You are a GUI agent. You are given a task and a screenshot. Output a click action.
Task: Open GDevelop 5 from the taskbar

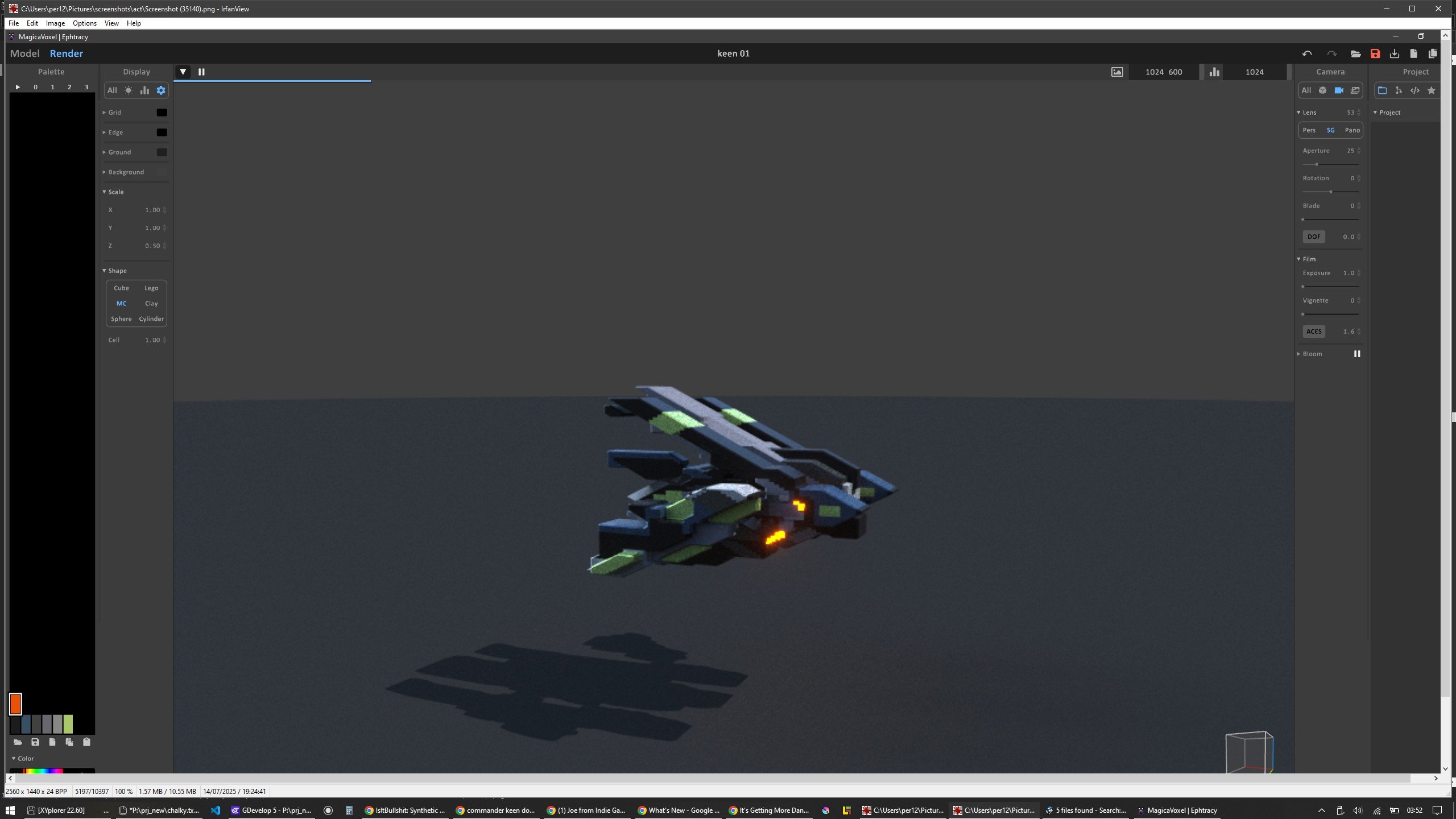[x=271, y=810]
